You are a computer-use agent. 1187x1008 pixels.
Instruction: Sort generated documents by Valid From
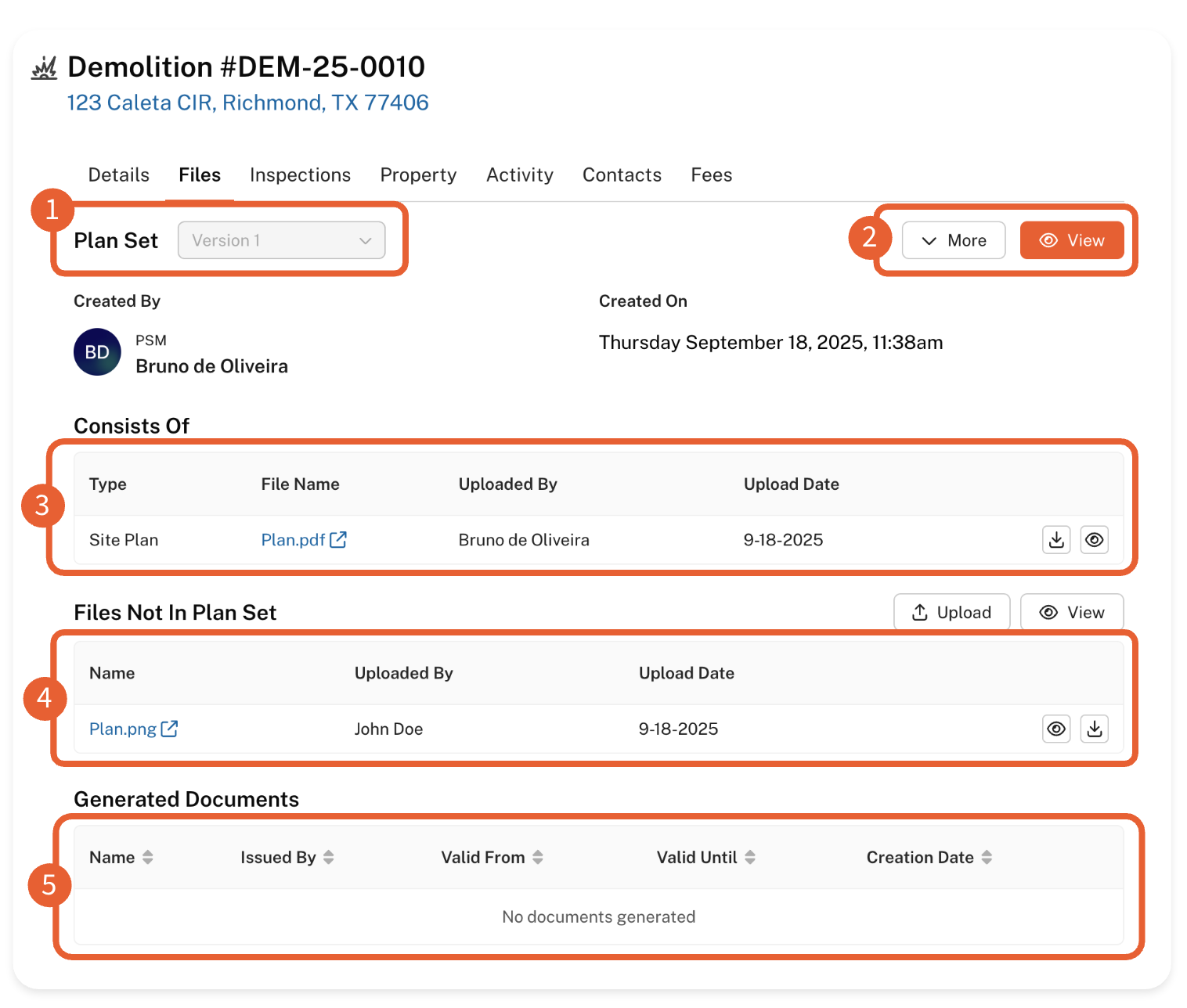coord(538,858)
